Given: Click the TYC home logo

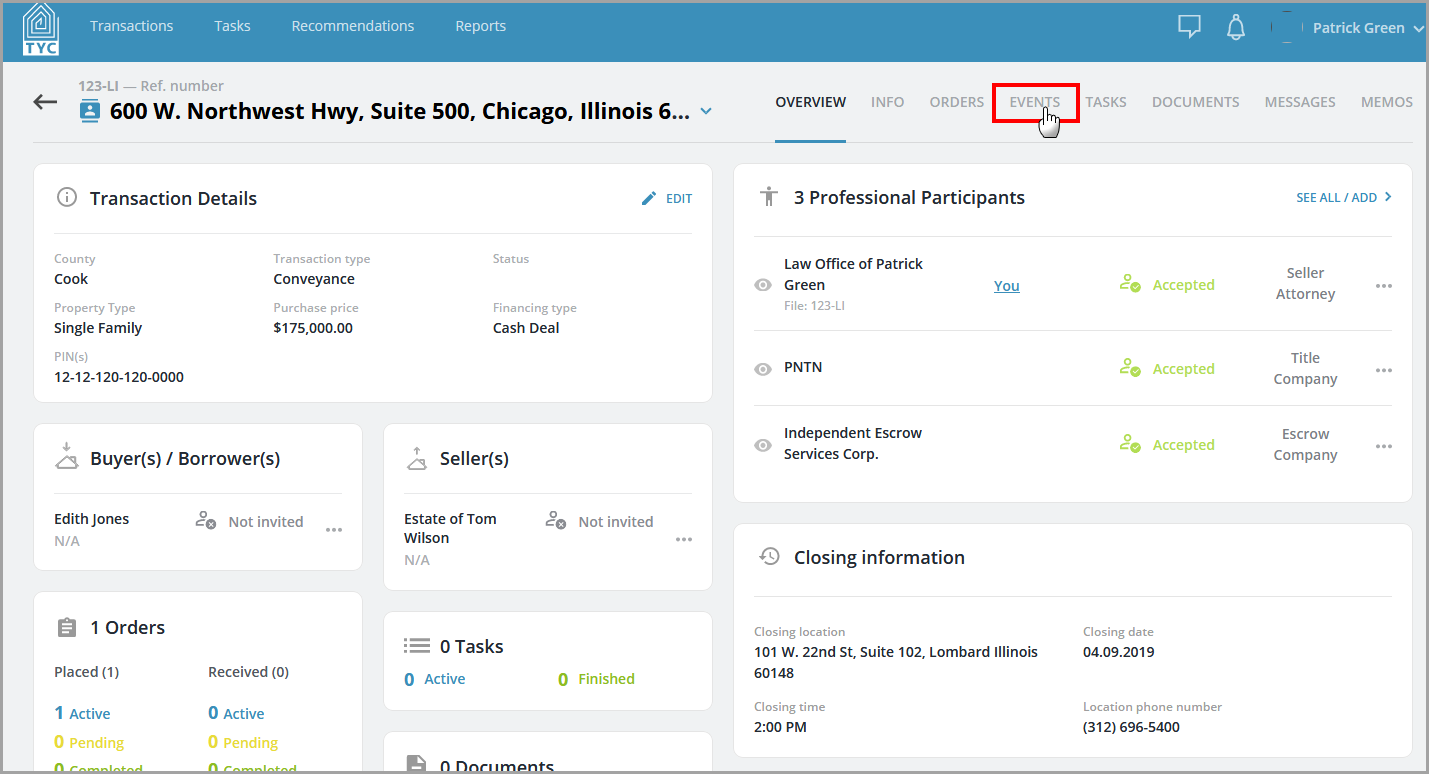Looking at the screenshot, I should coord(40,30).
